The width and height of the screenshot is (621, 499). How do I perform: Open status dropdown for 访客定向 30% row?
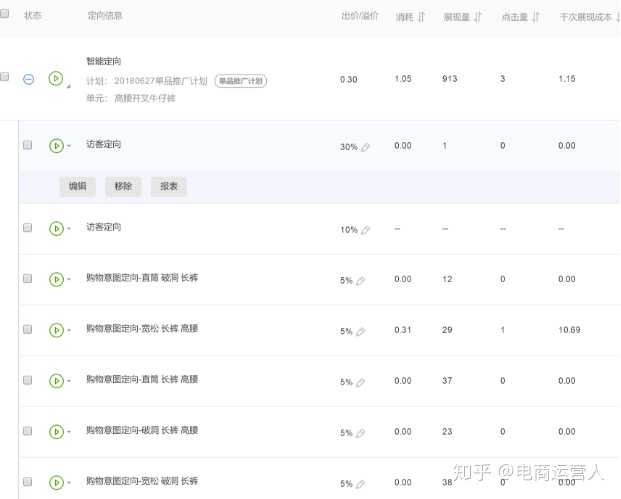pyautogui.click(x=69, y=146)
